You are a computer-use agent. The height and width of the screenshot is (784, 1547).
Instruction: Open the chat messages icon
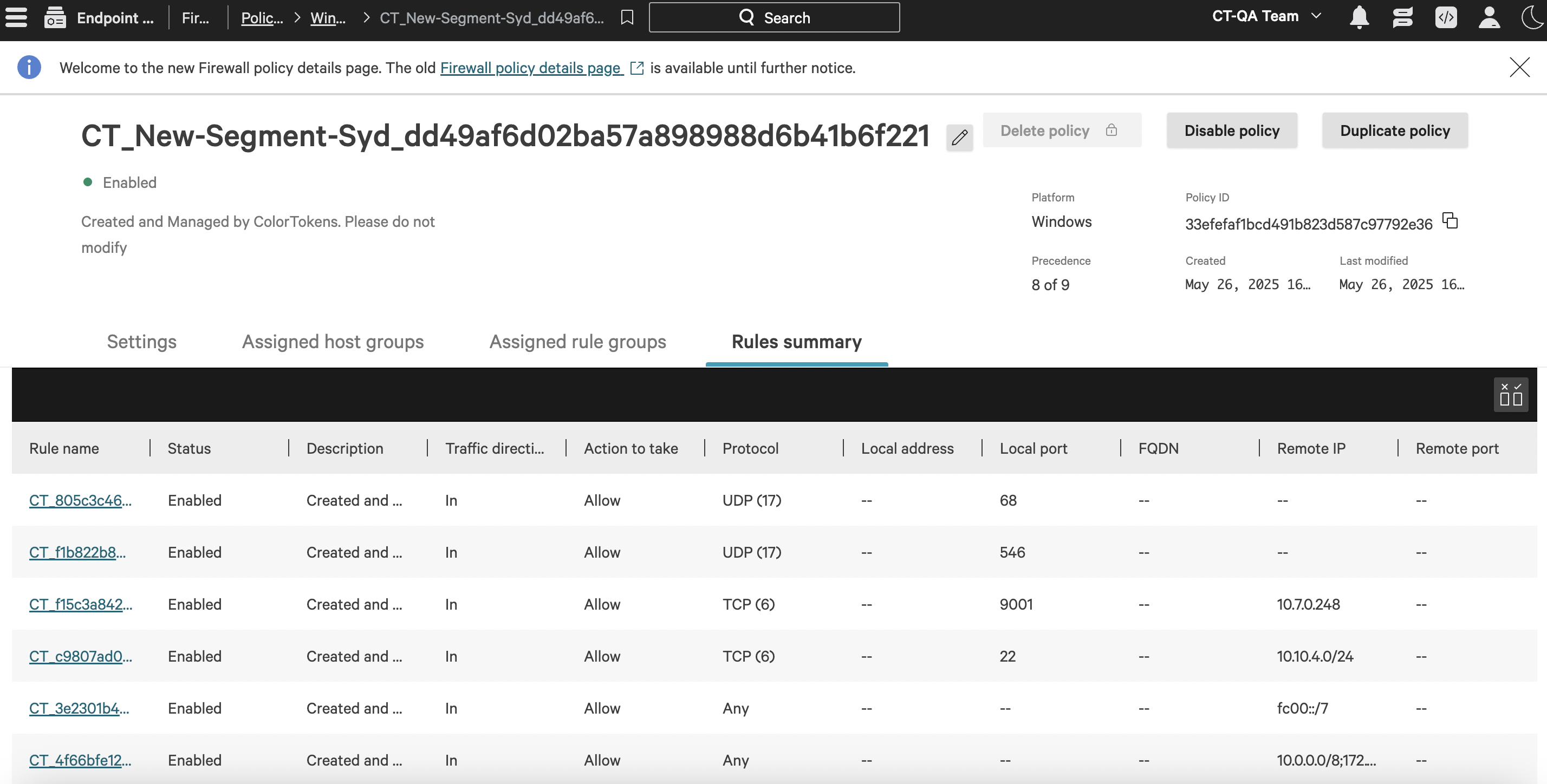tap(1402, 17)
